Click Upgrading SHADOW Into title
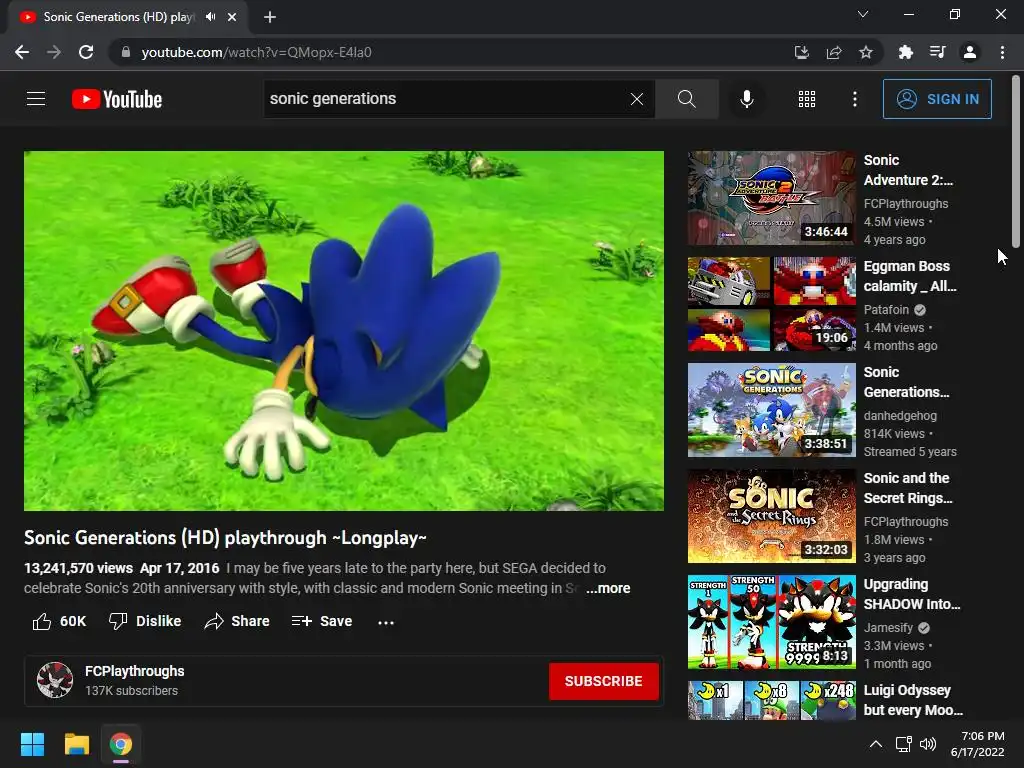Screen dimensions: 1024x768 tap(912, 594)
